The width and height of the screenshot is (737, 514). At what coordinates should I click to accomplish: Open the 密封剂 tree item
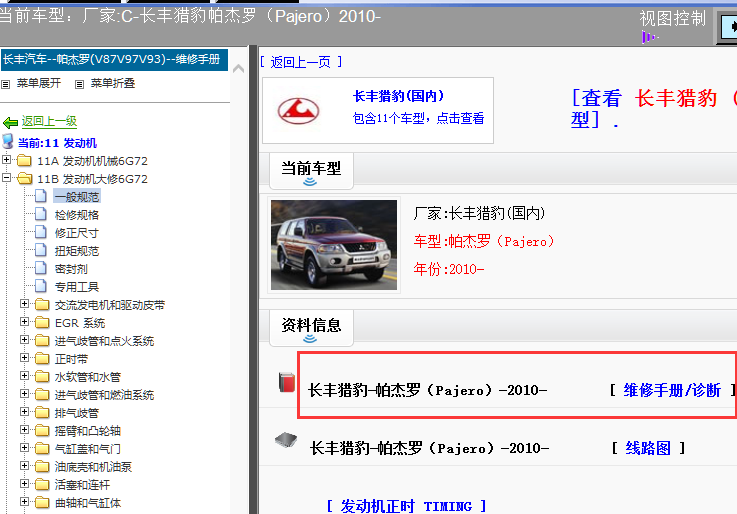pyautogui.click(x=71, y=269)
